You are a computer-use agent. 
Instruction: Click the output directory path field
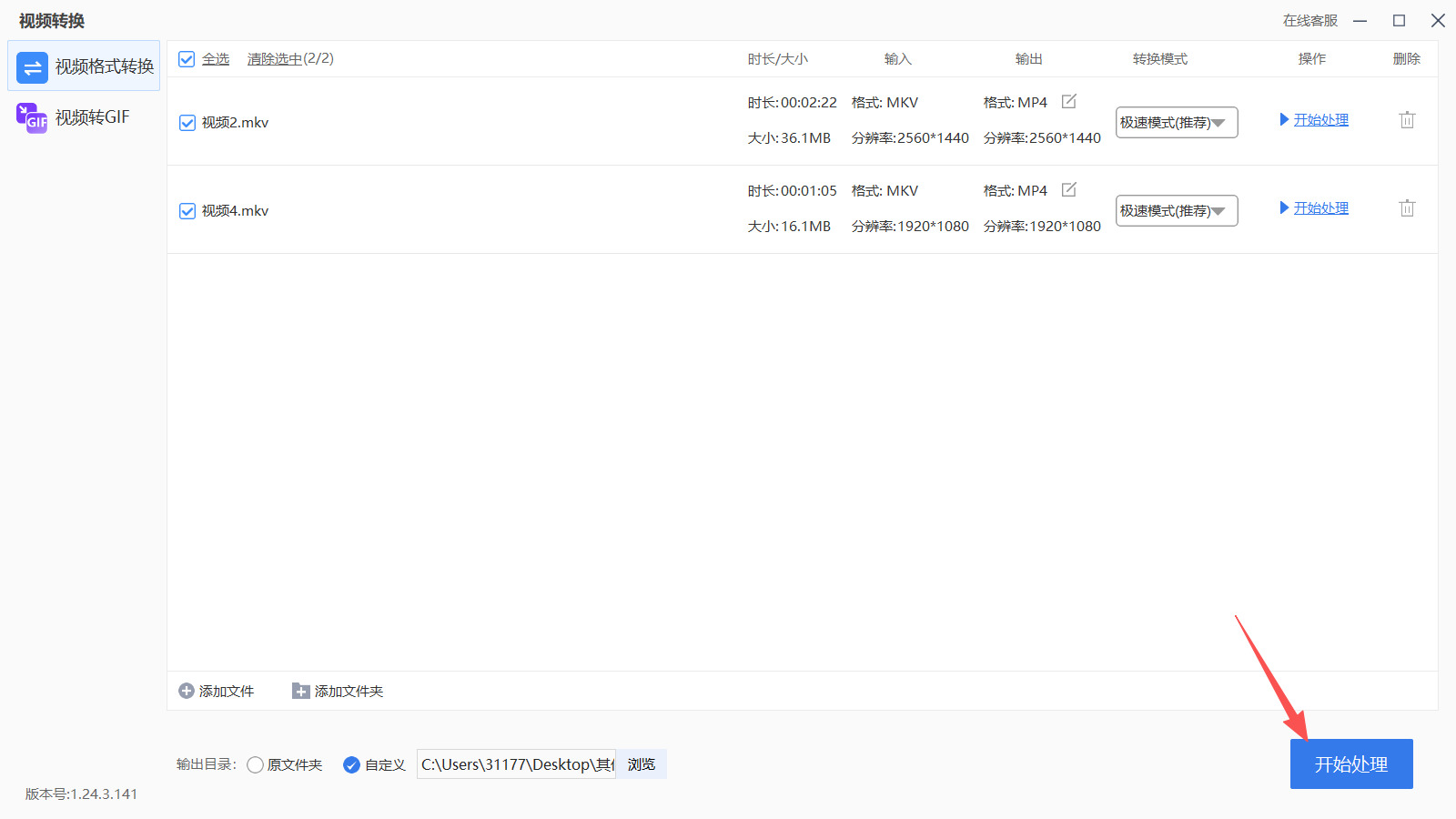pyautogui.click(x=516, y=764)
